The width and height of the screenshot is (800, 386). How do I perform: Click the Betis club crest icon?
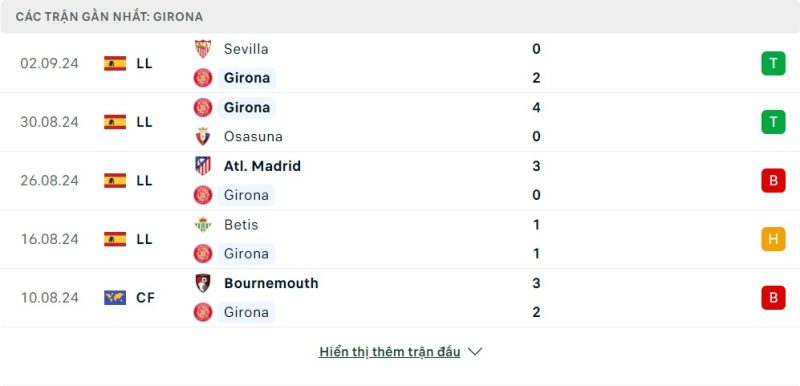[203, 224]
